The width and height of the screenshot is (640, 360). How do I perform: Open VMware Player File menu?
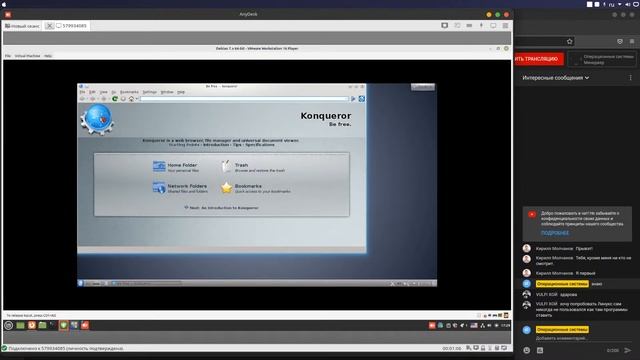tap(8, 56)
